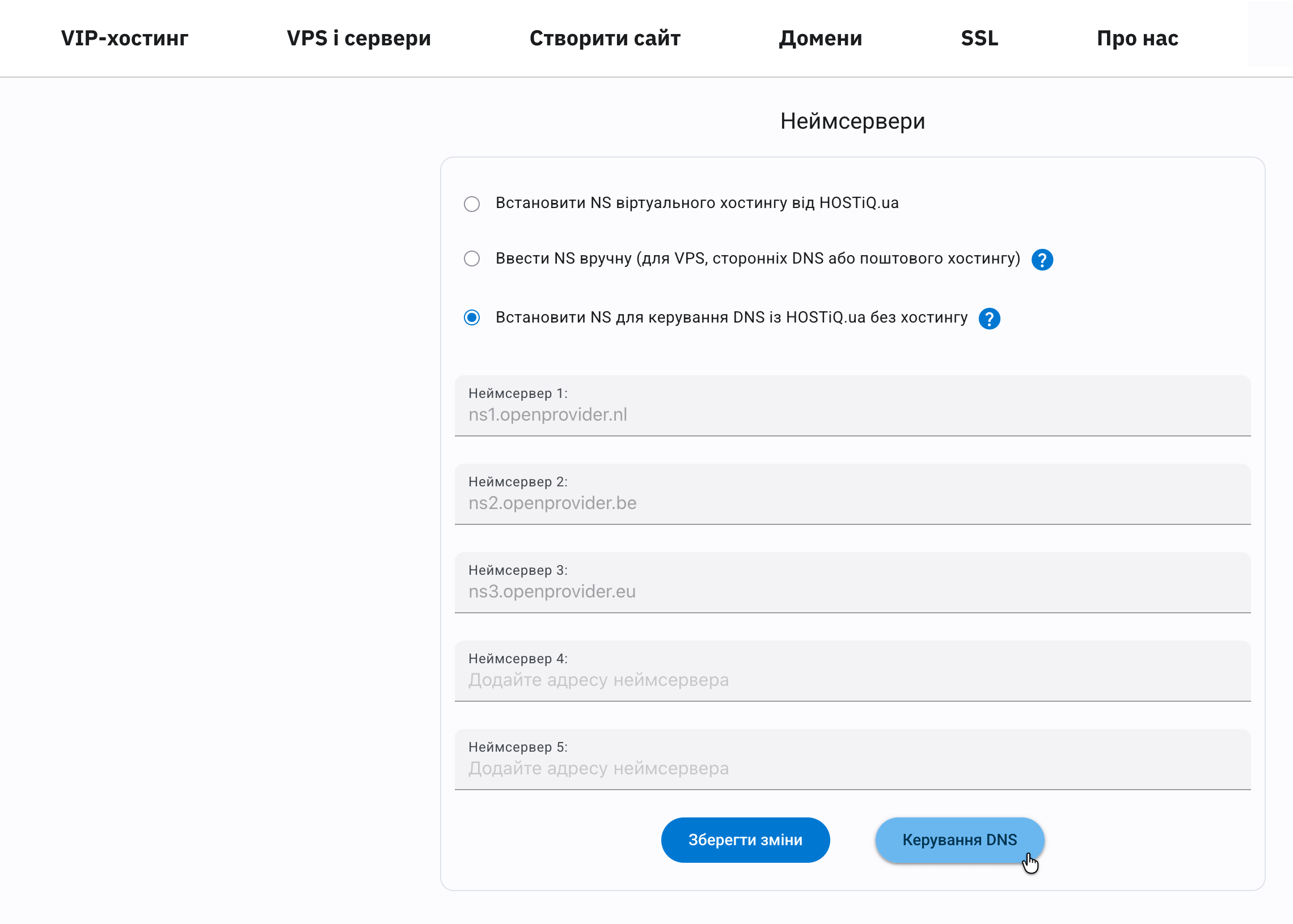Click placeholder text ns1.openprovider.nl
The height and width of the screenshot is (924, 1293).
547,414
